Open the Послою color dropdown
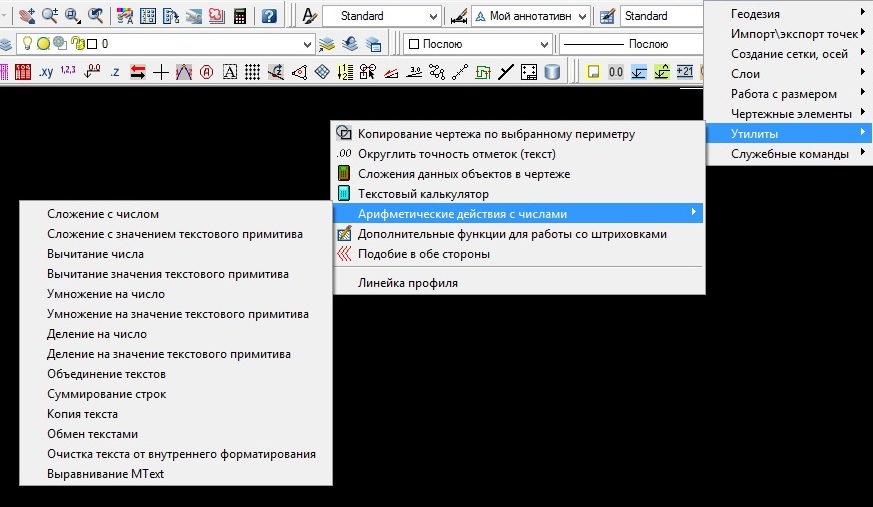This screenshot has width=873, height=507. [477, 45]
